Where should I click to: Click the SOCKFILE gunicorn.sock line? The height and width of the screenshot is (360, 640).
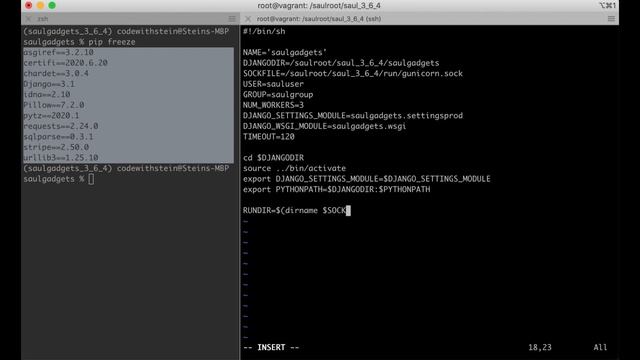(353, 73)
